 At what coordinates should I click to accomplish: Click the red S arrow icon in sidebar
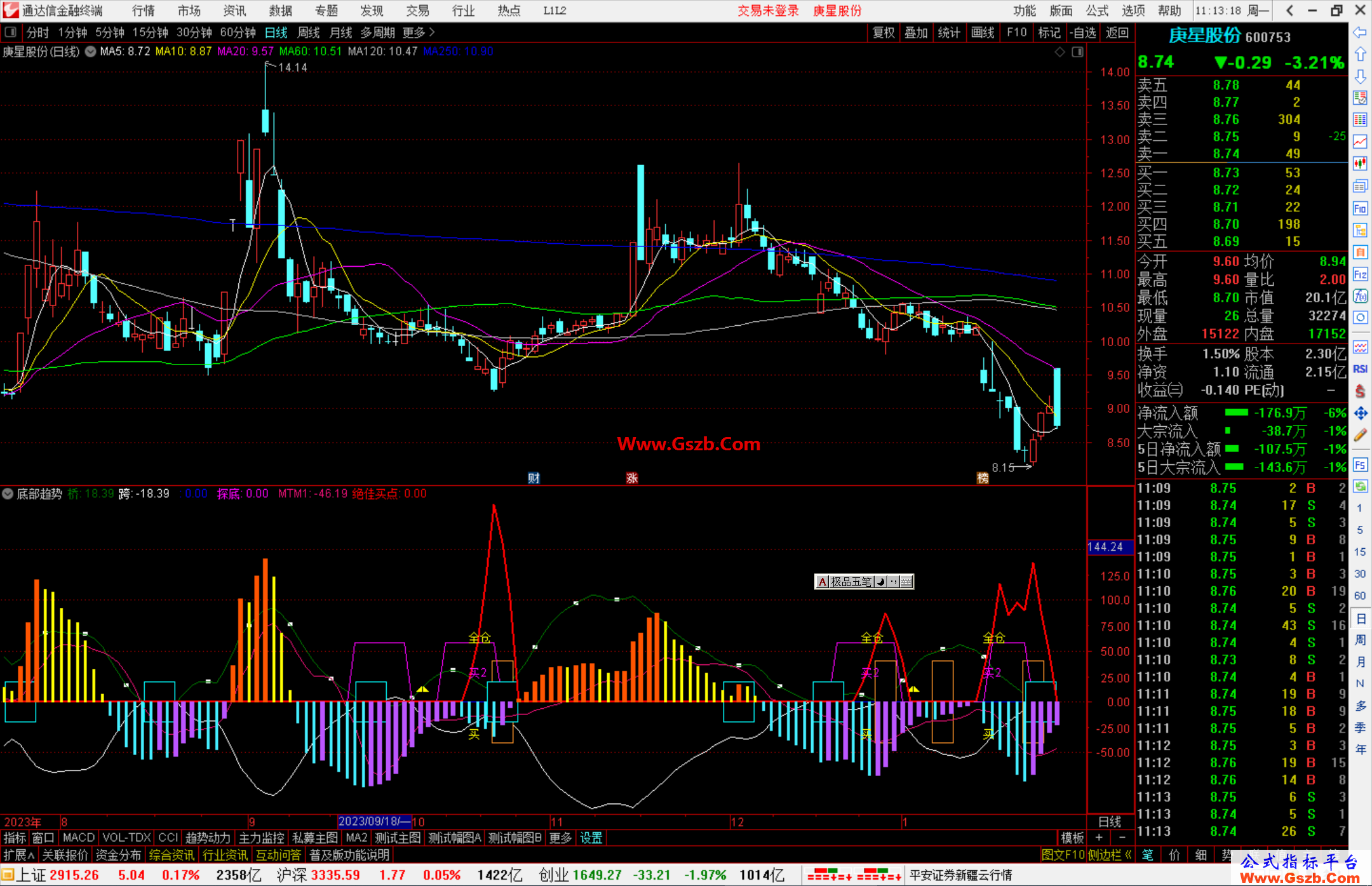1360,391
